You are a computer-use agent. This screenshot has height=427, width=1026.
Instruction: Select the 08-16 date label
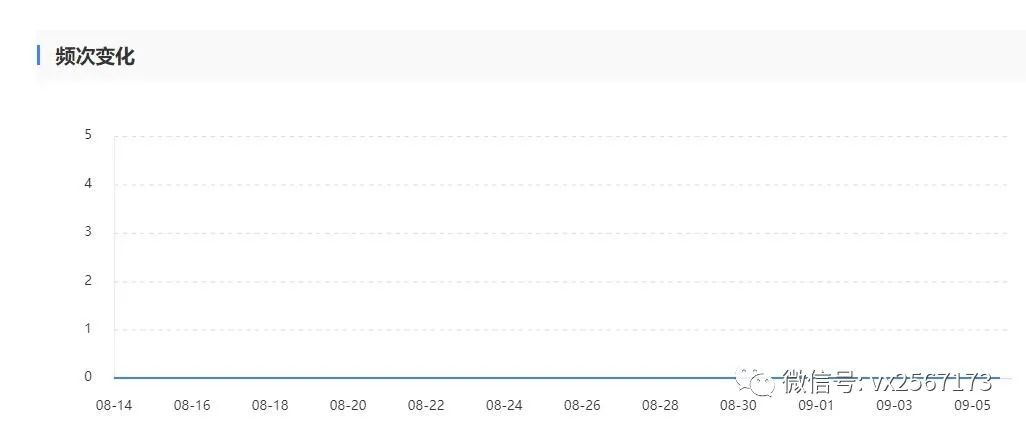[x=192, y=405]
